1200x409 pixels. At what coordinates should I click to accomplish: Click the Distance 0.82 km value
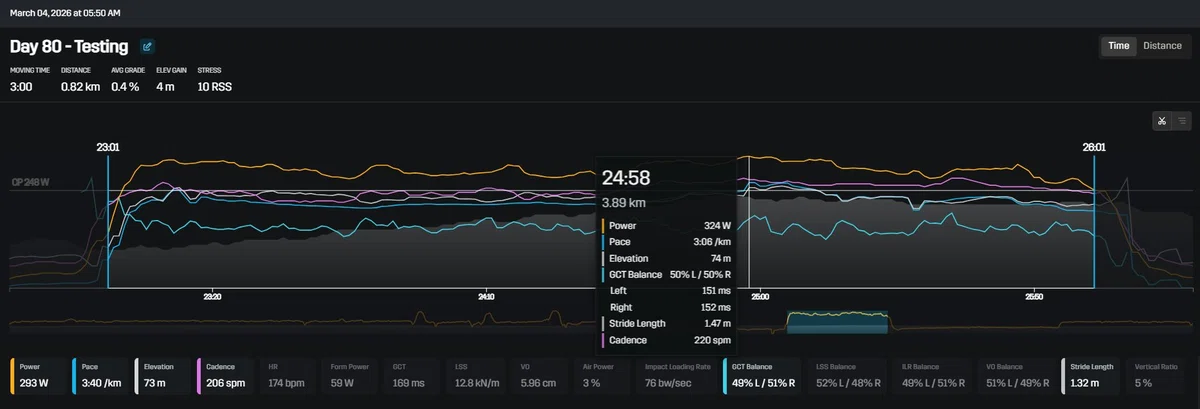[x=80, y=87]
